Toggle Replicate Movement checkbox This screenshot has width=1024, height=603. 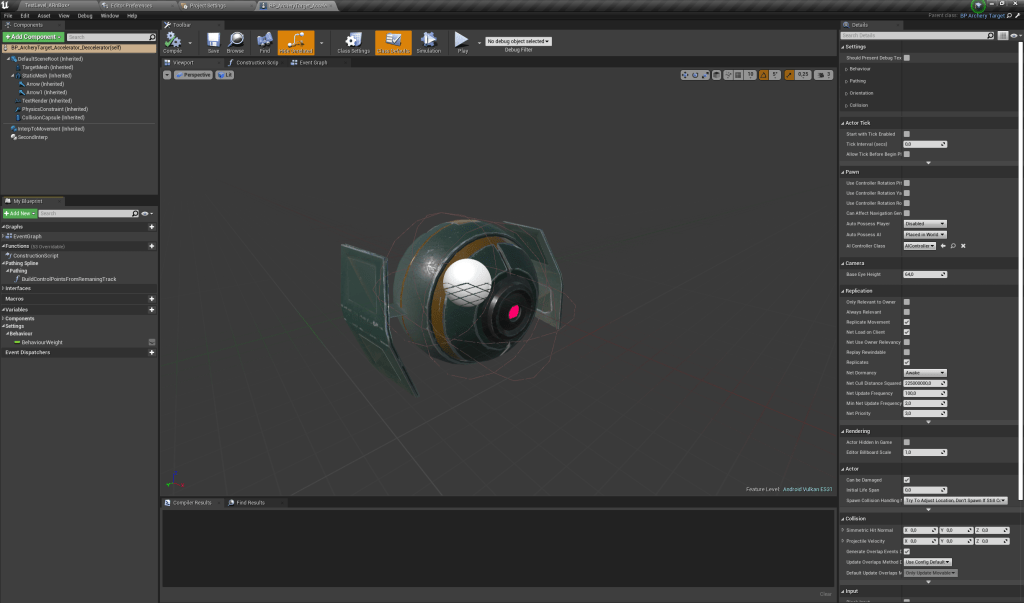pos(907,322)
